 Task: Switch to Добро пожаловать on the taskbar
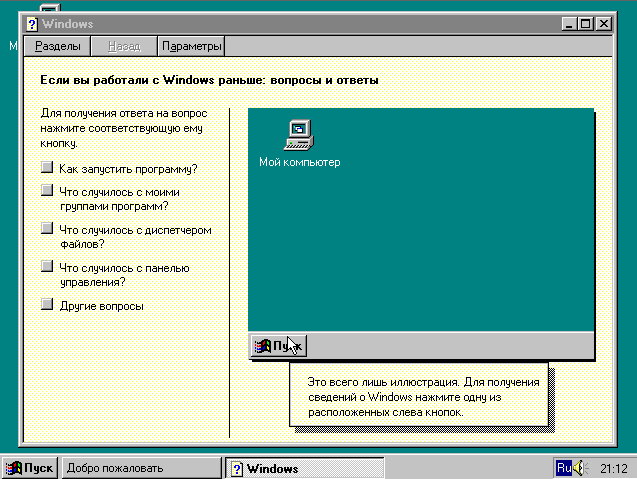point(141,467)
